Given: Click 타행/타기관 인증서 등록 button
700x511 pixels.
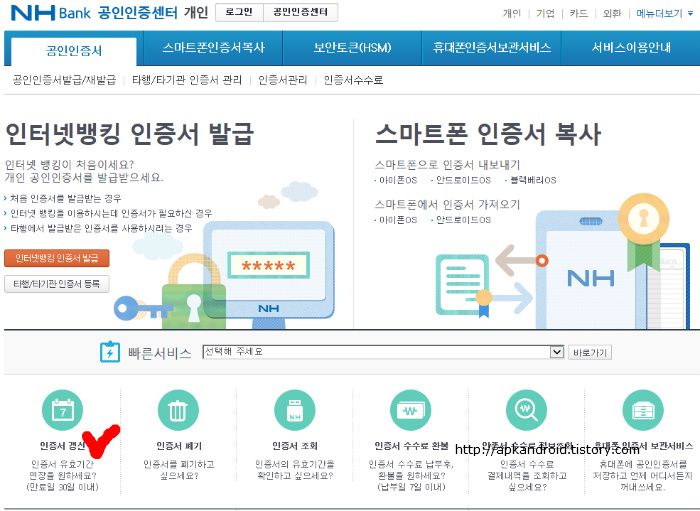Looking at the screenshot, I should pos(57,284).
